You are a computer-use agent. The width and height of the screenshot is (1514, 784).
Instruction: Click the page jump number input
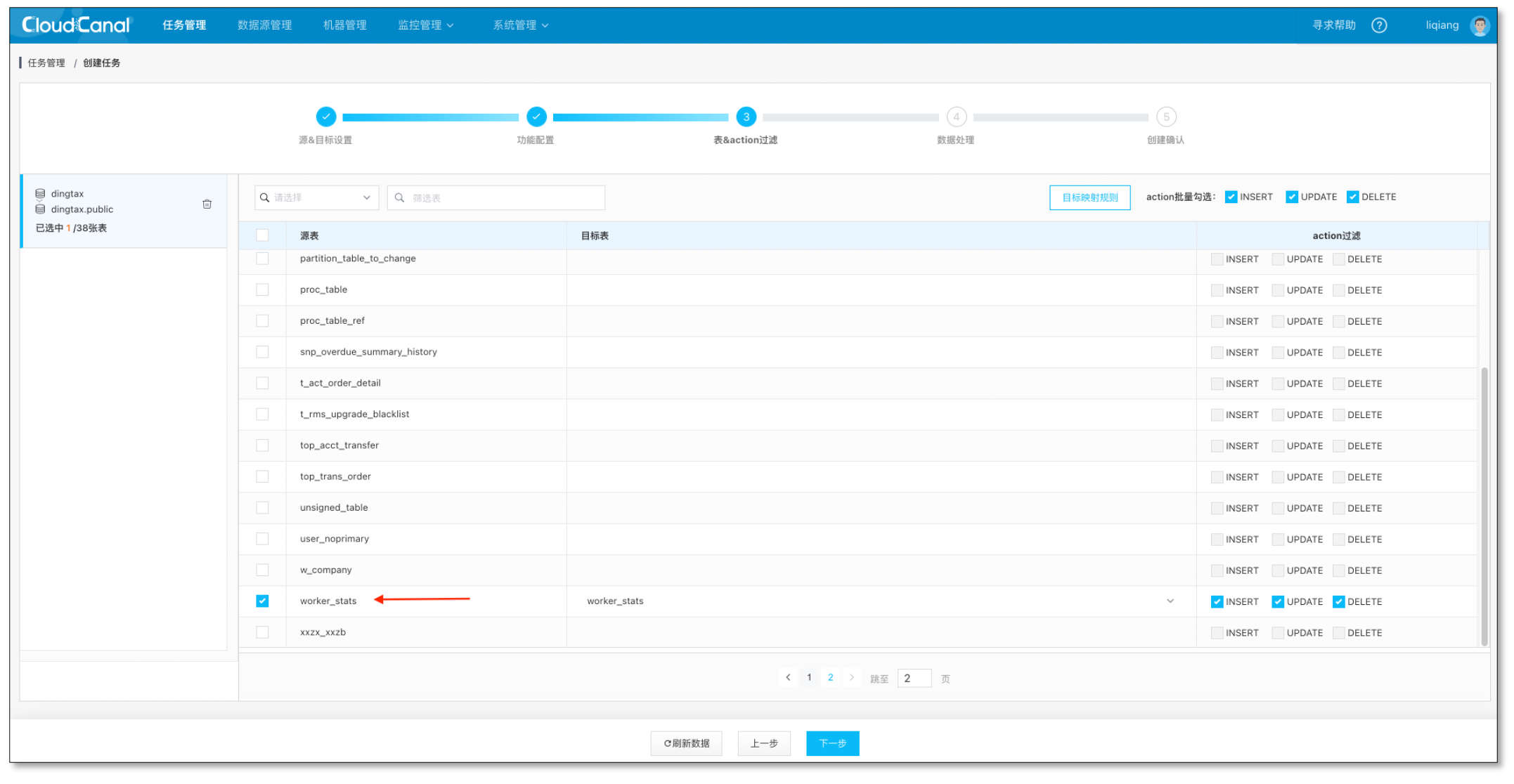(x=914, y=679)
